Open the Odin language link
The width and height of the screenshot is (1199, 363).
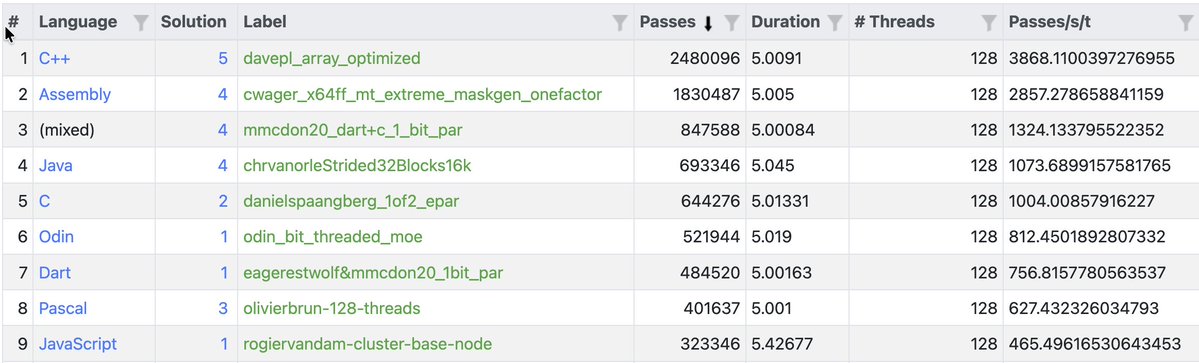[x=57, y=236]
